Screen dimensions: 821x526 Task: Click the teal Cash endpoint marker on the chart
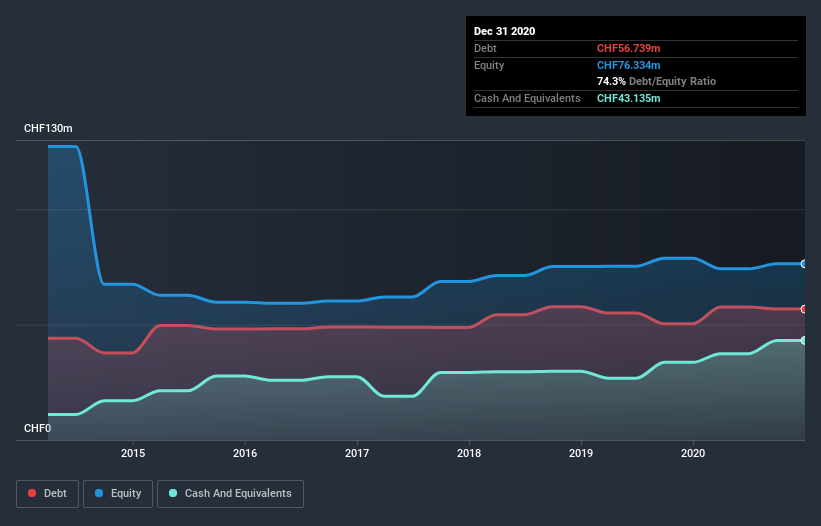coord(804,341)
